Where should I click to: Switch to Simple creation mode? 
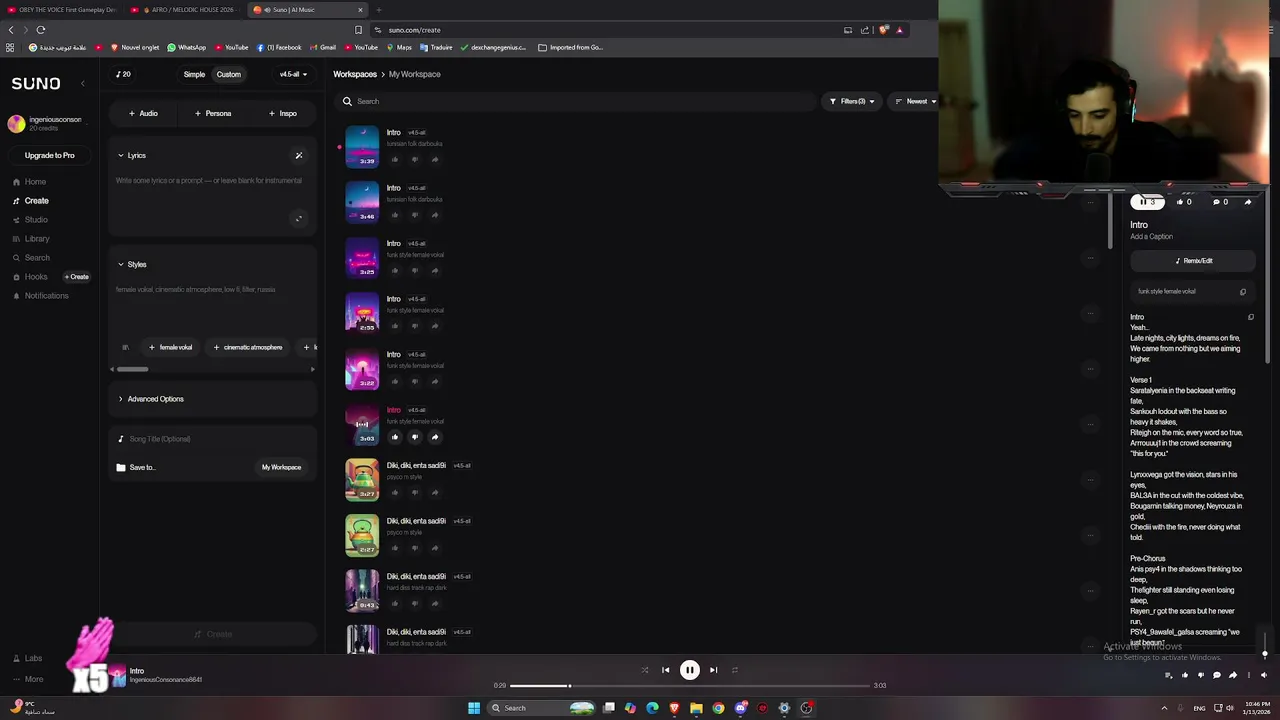pos(194,74)
